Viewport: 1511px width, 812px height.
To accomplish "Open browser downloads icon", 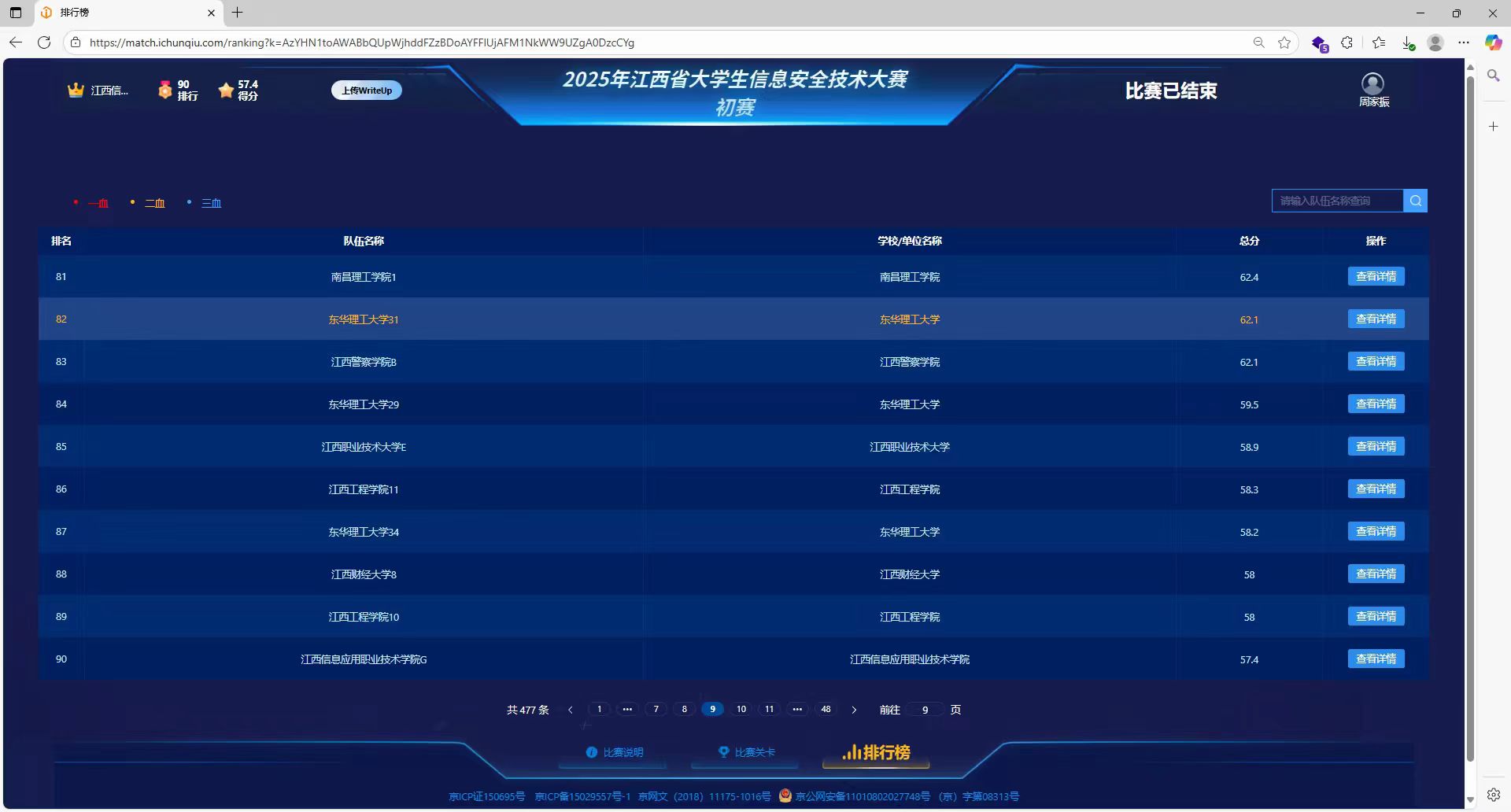I will click(1408, 42).
